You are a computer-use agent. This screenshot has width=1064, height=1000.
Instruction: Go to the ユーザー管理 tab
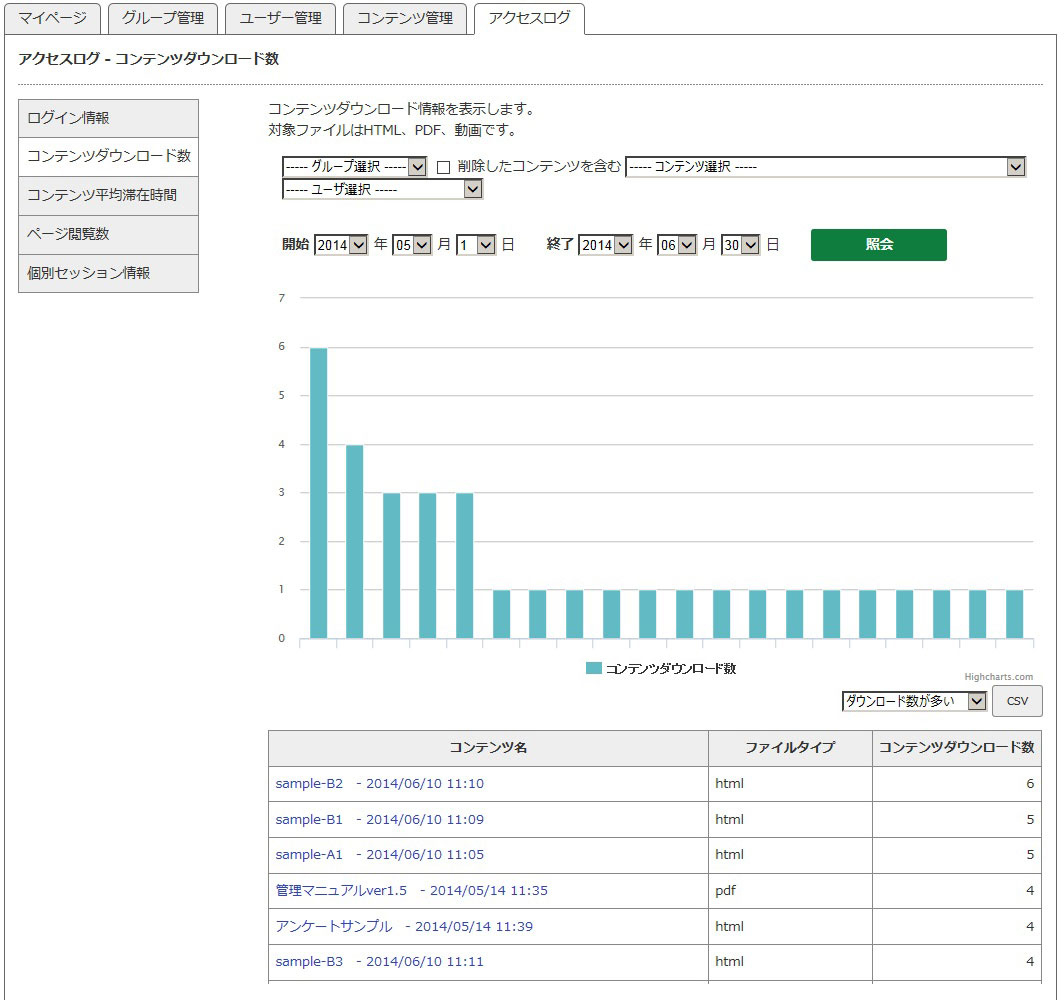[280, 18]
